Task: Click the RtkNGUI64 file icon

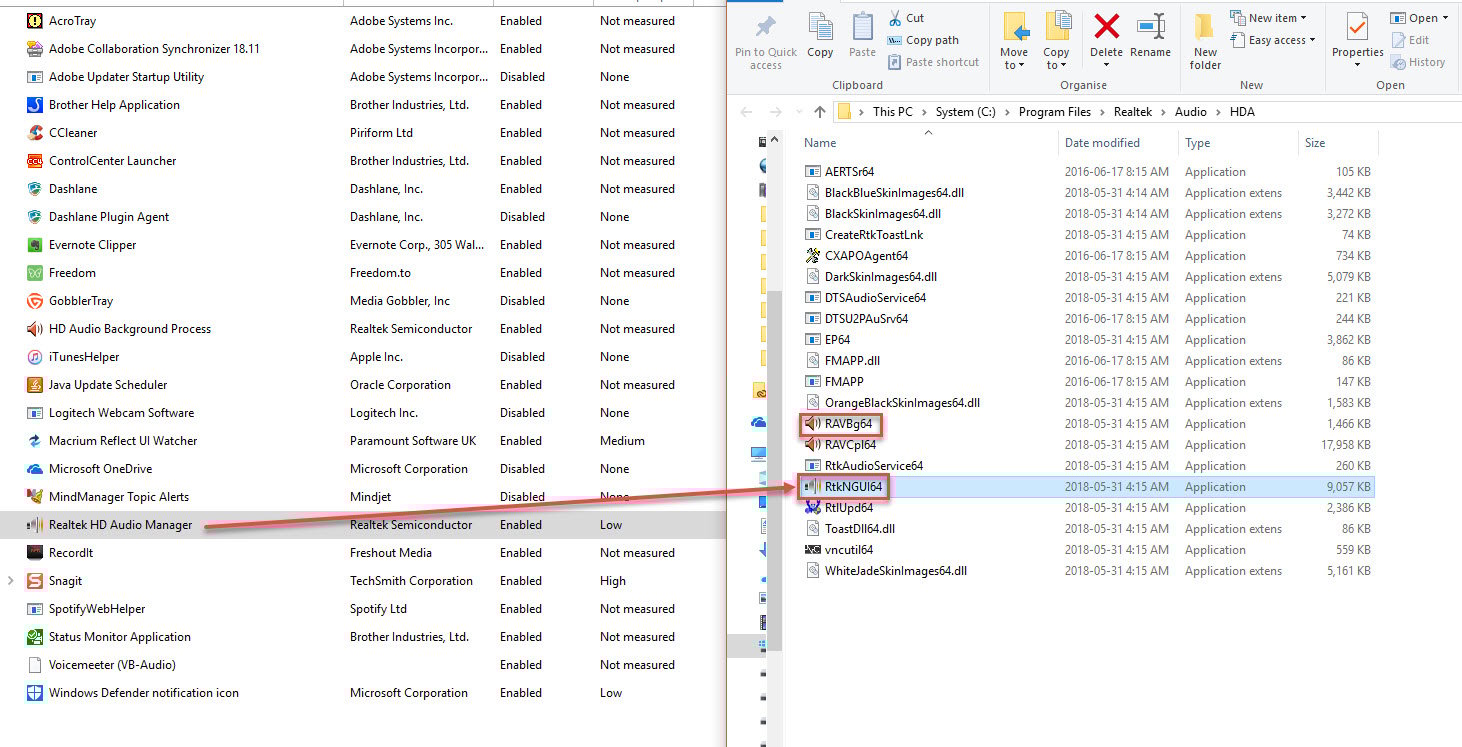Action: coord(812,487)
